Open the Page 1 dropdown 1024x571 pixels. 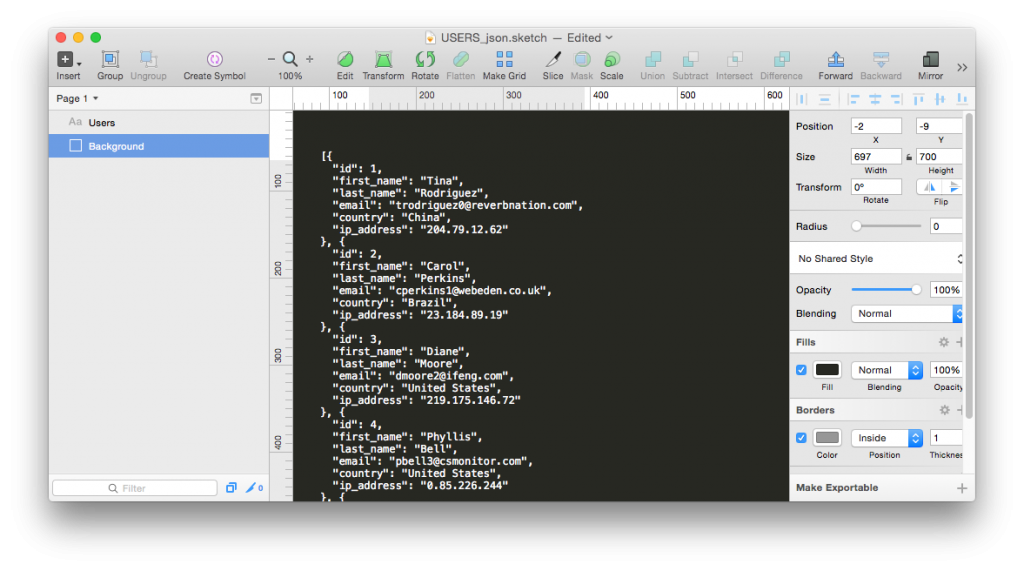pyautogui.click(x=77, y=99)
